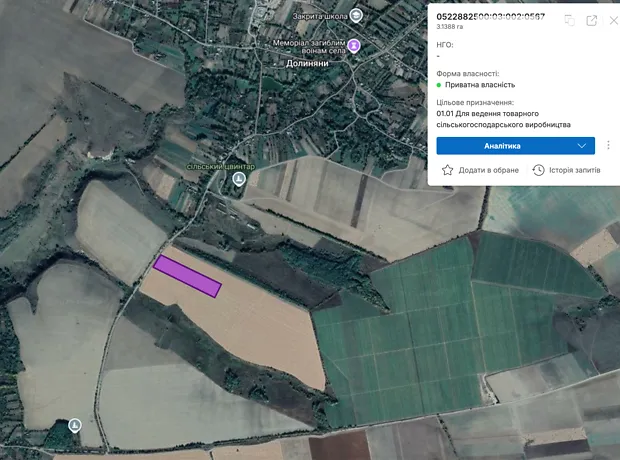Image resolution: width=620 pixels, height=460 pixels.
Task: Expand the Аналітика dropdown chevron
Action: coord(582,145)
